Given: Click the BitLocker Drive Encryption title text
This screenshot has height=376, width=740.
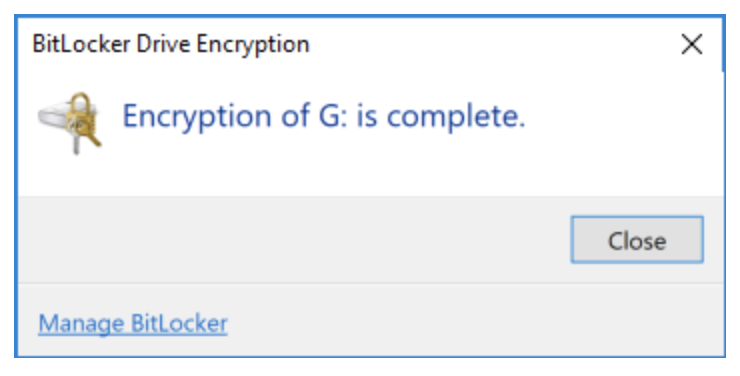Looking at the screenshot, I should click(x=171, y=45).
